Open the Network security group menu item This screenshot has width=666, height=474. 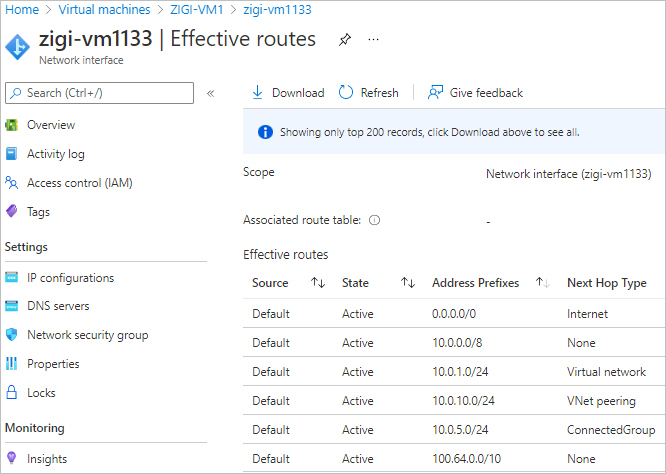click(87, 335)
